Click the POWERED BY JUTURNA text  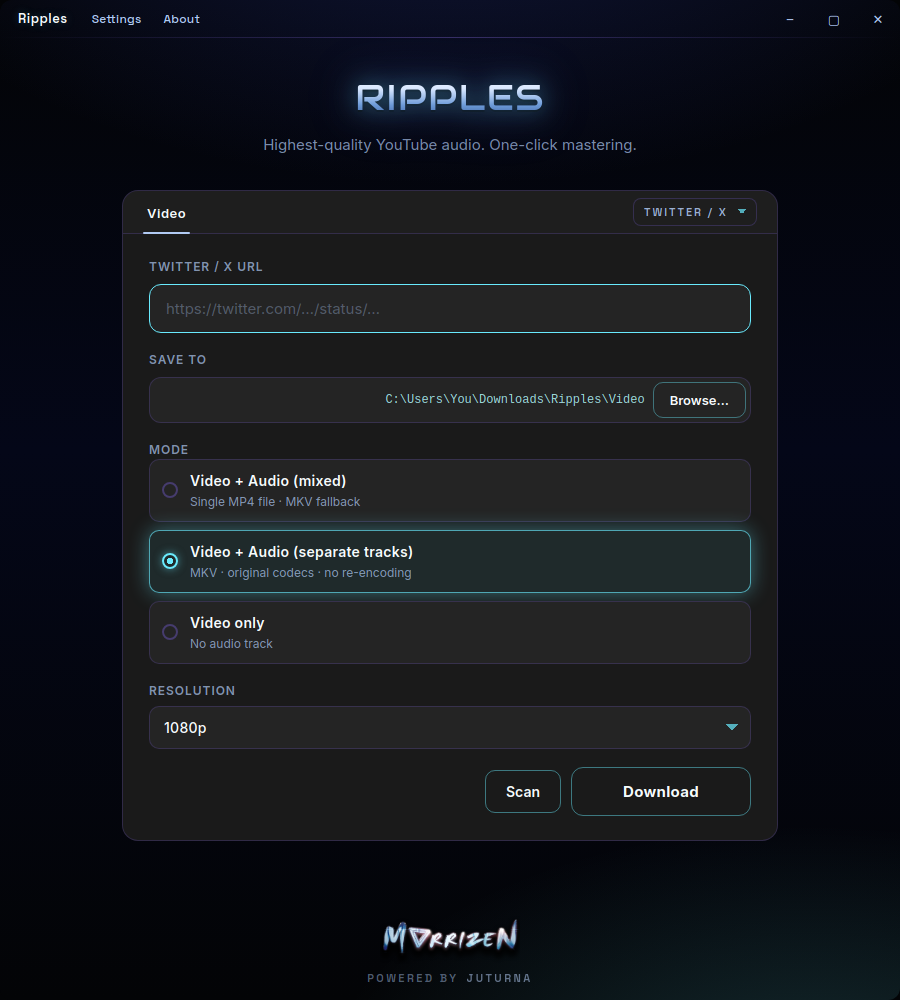click(x=449, y=978)
